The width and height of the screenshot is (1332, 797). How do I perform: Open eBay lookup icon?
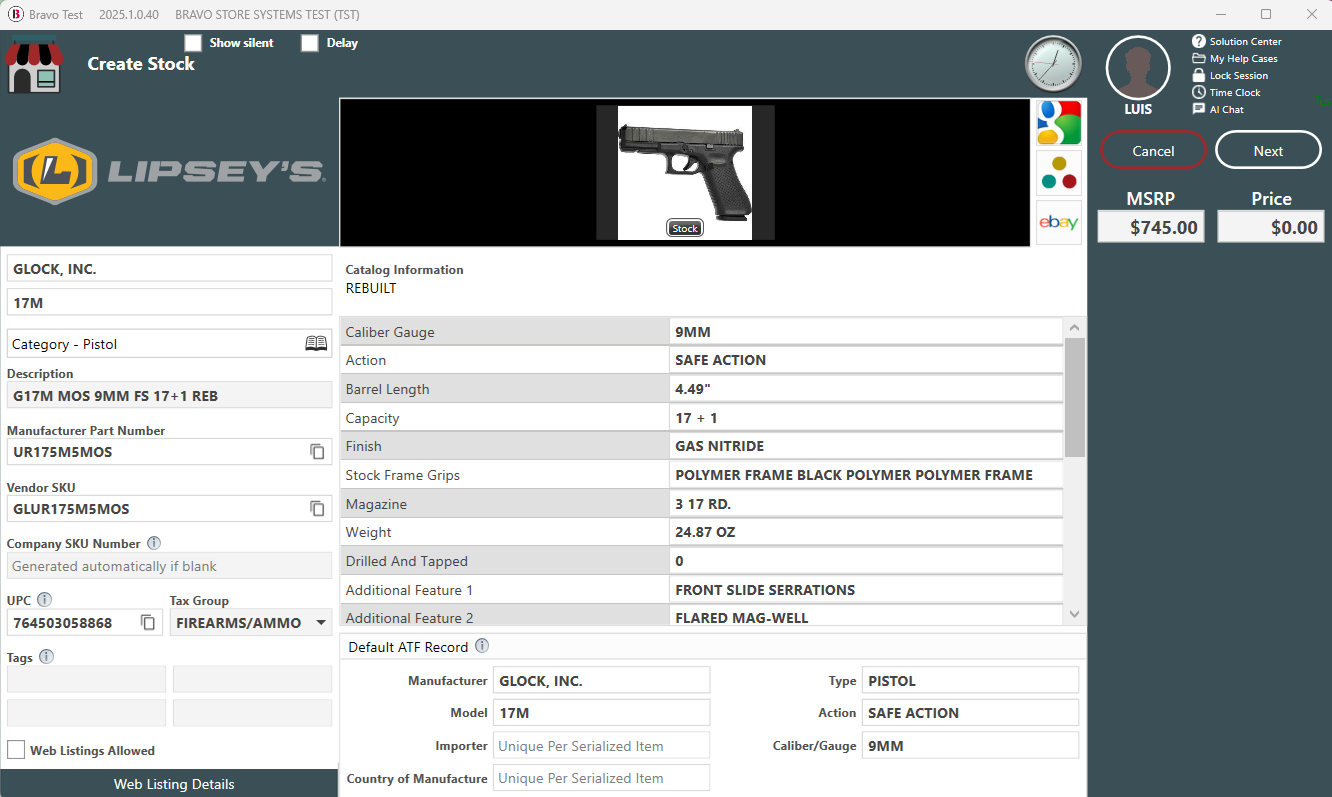[1058, 222]
